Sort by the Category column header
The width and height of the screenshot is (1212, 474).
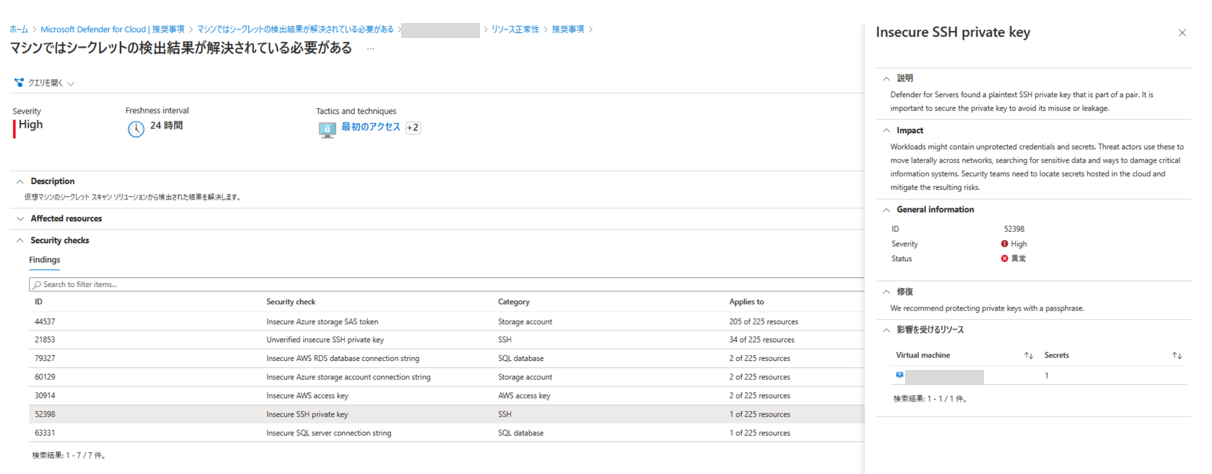coord(514,302)
